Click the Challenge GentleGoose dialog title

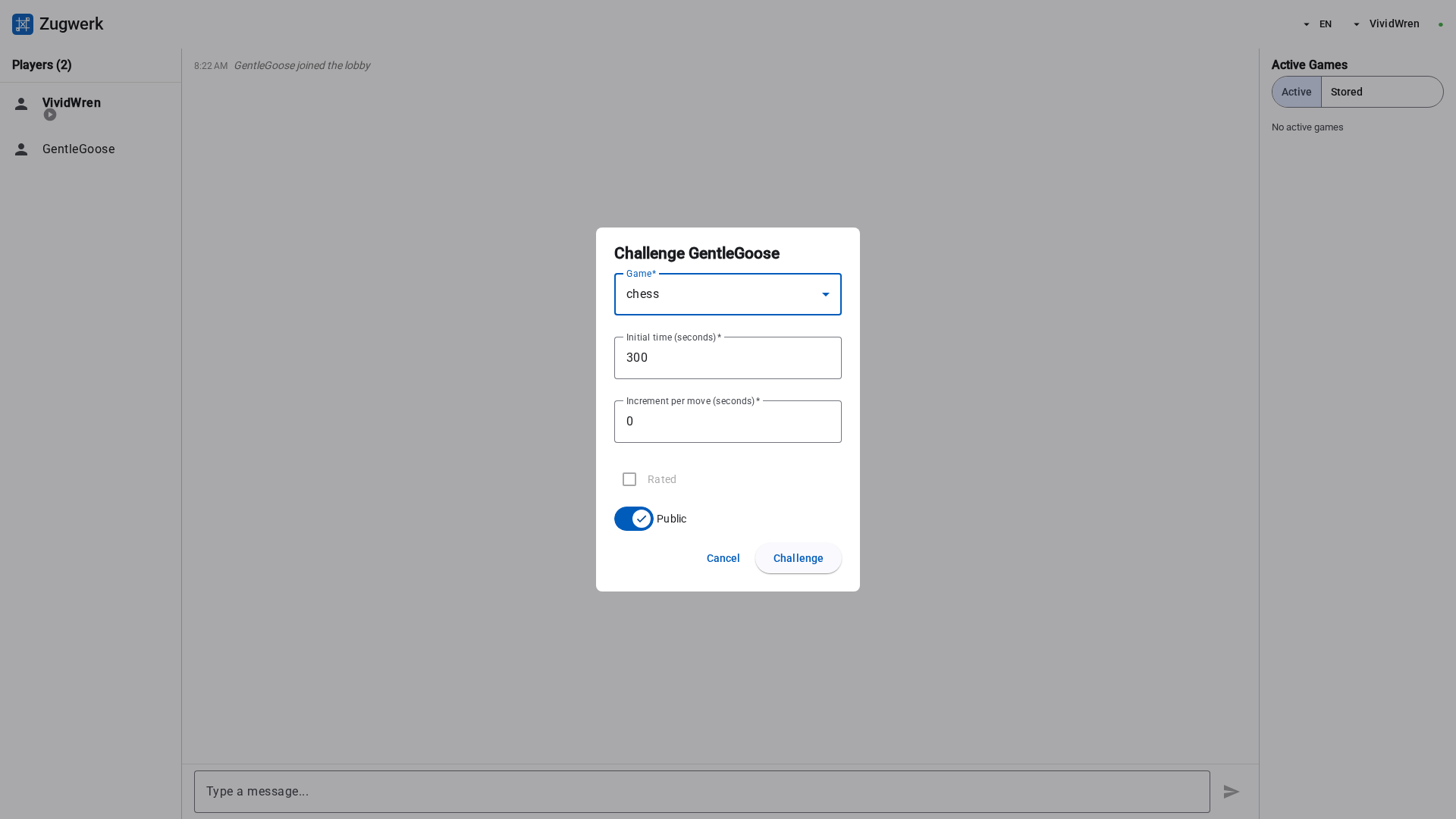click(x=697, y=253)
